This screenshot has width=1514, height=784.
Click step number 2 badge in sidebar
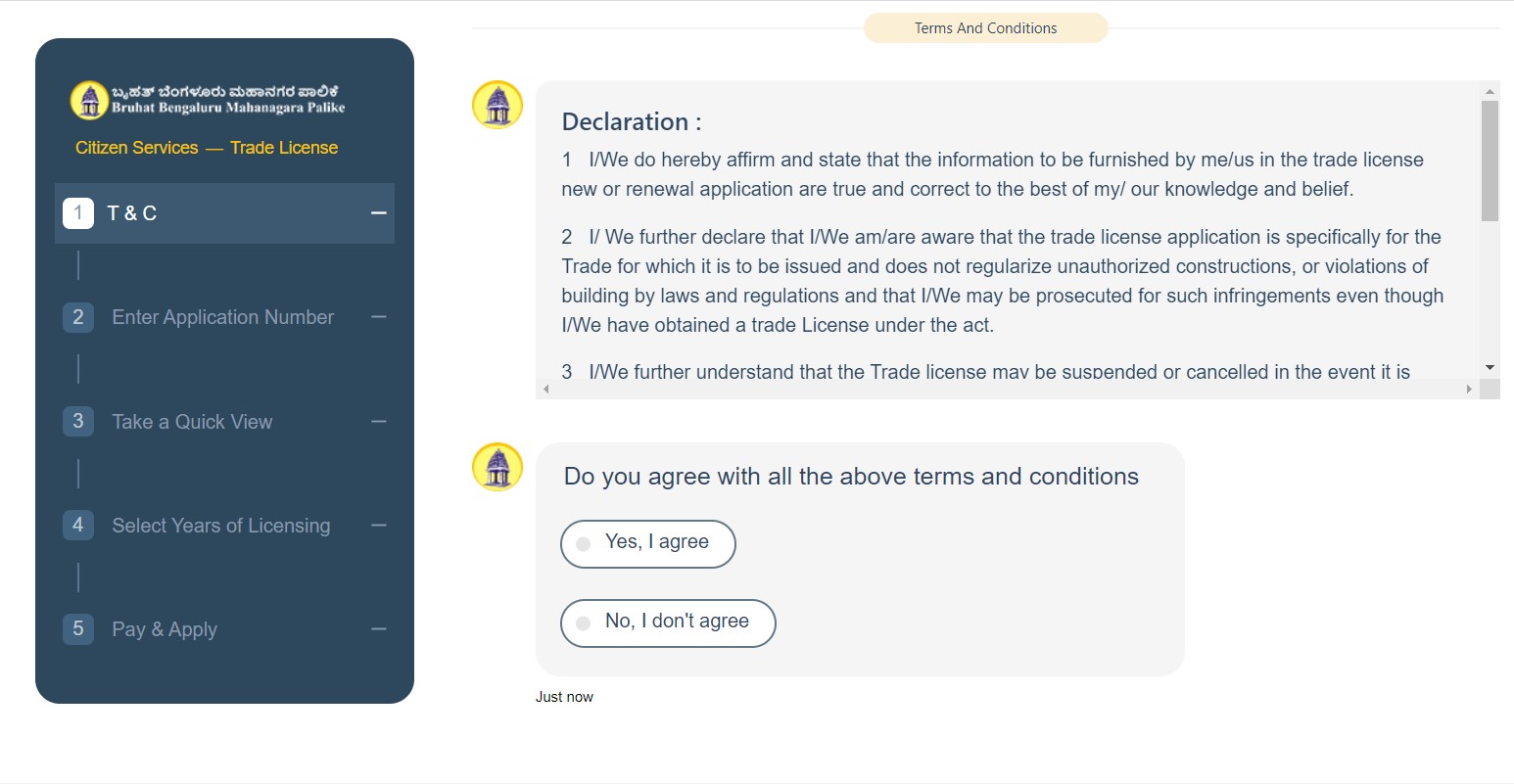[78, 317]
